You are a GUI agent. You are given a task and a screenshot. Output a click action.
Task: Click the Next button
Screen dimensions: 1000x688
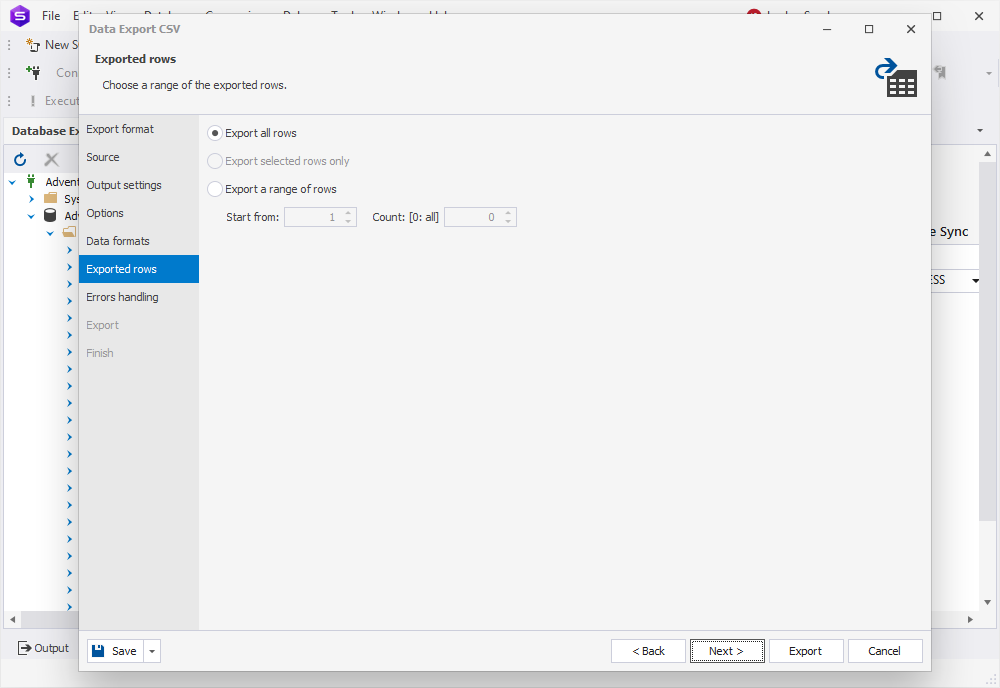(x=727, y=651)
